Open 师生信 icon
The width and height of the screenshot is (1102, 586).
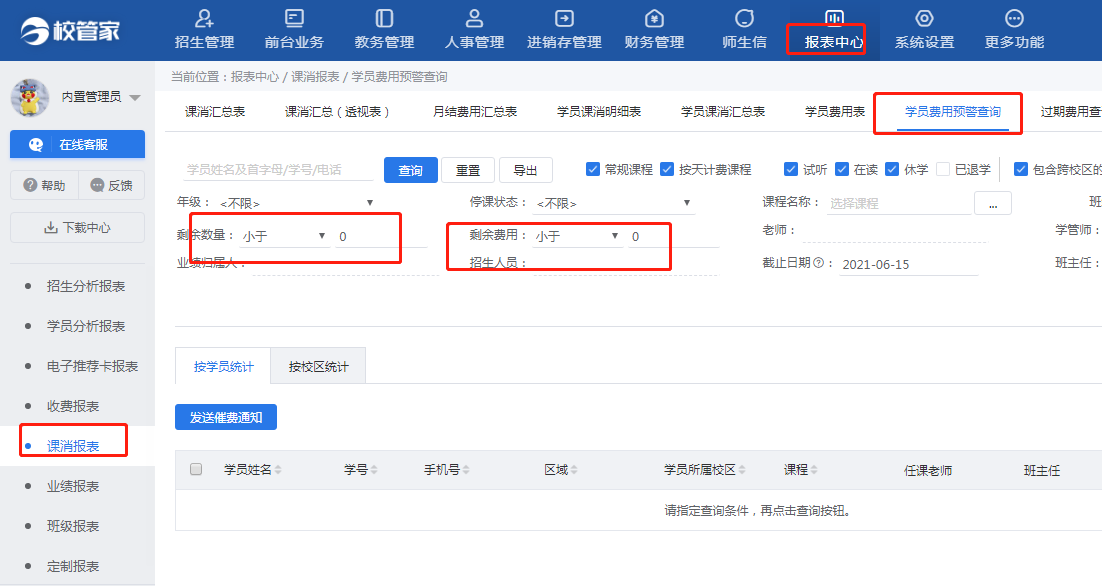744,18
